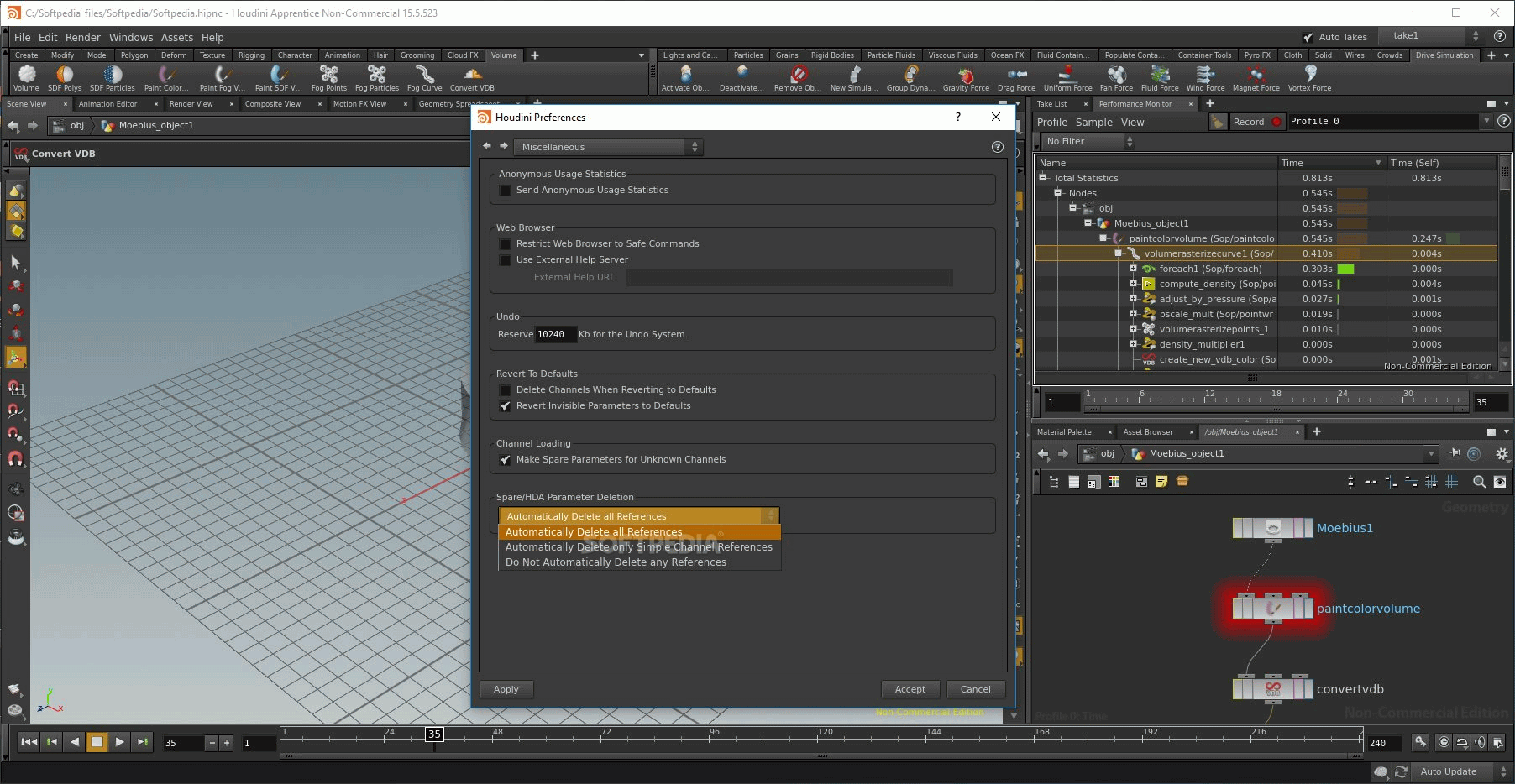Viewport: 1515px width, 784px height.
Task: Toggle Restrict Web Browser to Safe Commands
Action: coord(505,244)
